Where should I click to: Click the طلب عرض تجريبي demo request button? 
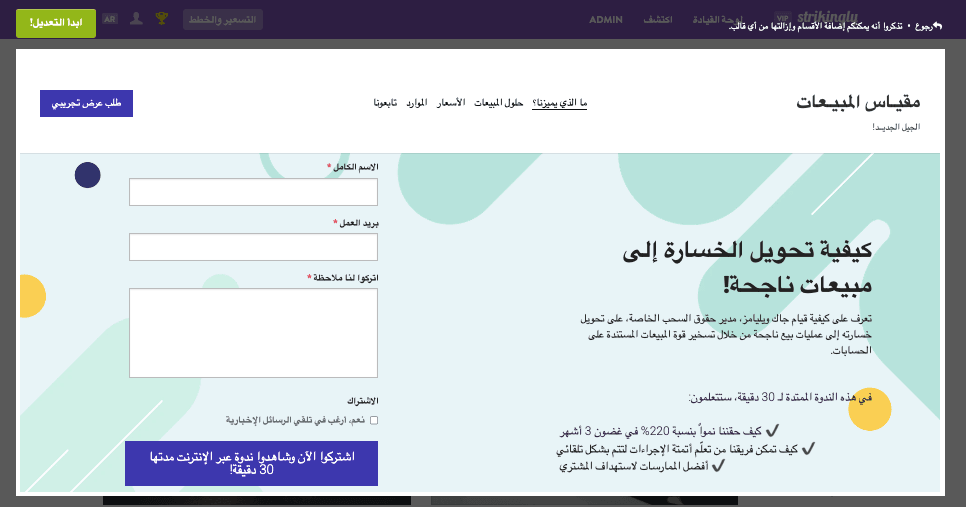click(x=86, y=103)
